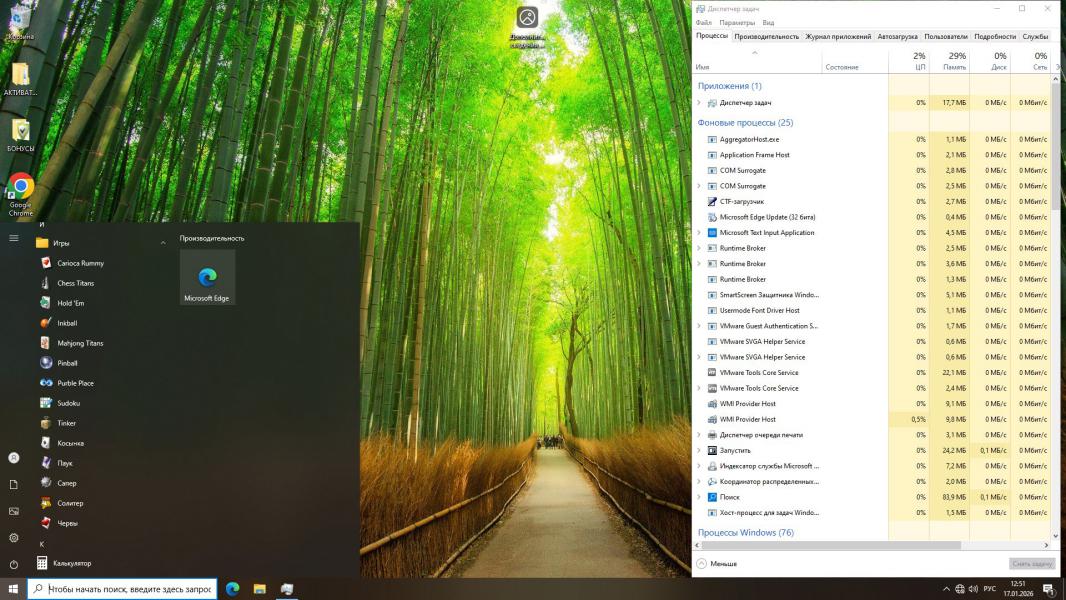Open Google Chrome desktop shortcut

click(x=21, y=192)
